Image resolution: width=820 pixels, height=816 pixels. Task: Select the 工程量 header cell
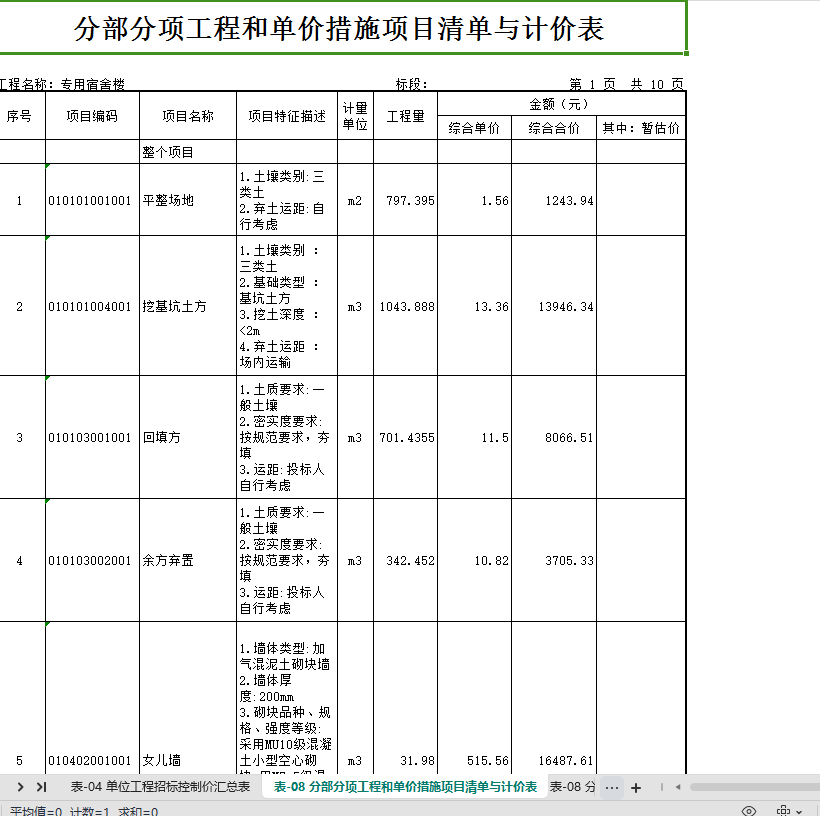pyautogui.click(x=405, y=116)
